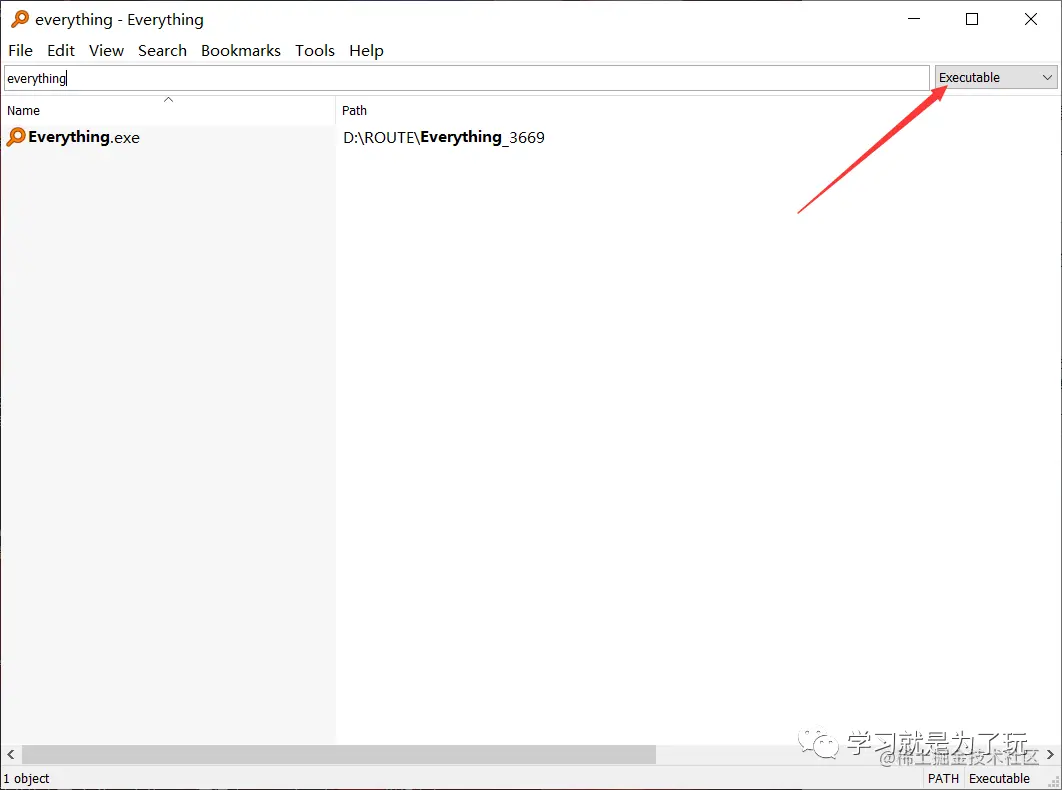Click the scroll right arrow
Image resolution: width=1062 pixels, height=790 pixels.
pyautogui.click(x=1050, y=754)
